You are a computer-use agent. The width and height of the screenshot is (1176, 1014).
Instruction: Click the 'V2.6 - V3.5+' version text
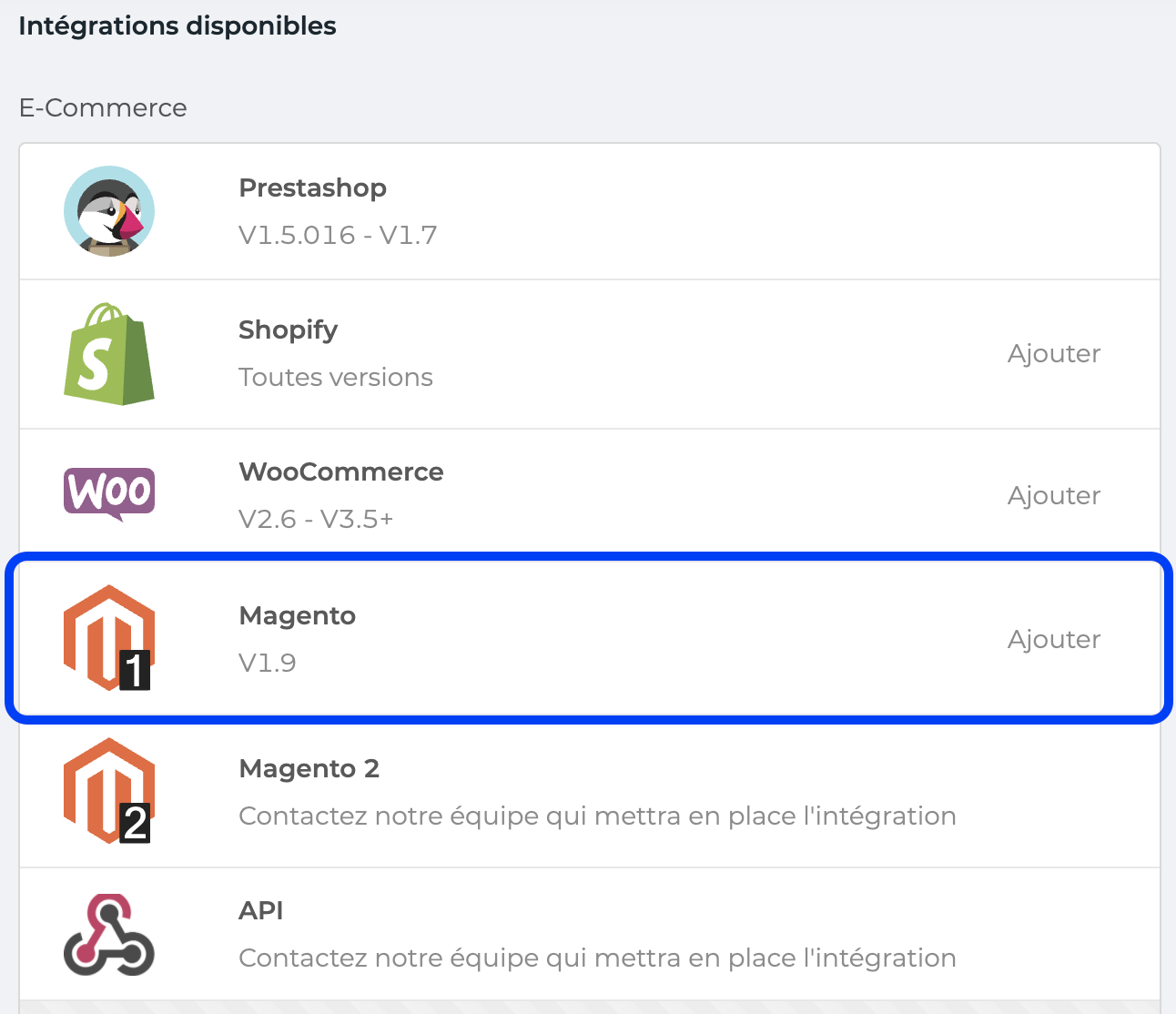[x=315, y=518]
